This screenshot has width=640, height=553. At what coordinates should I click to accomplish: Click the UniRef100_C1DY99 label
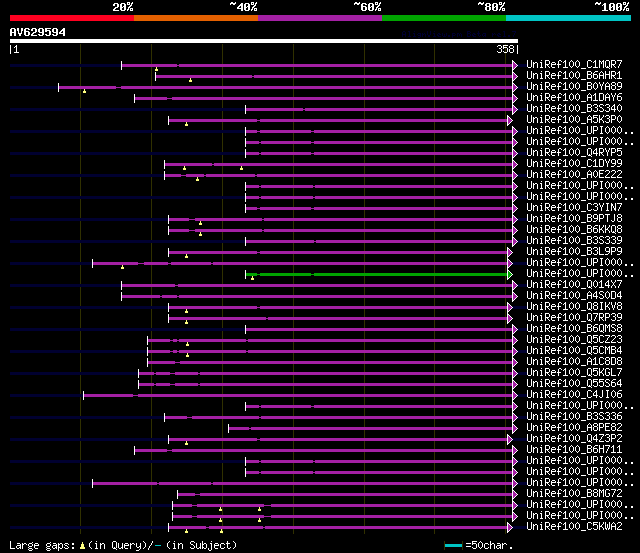click(574, 164)
